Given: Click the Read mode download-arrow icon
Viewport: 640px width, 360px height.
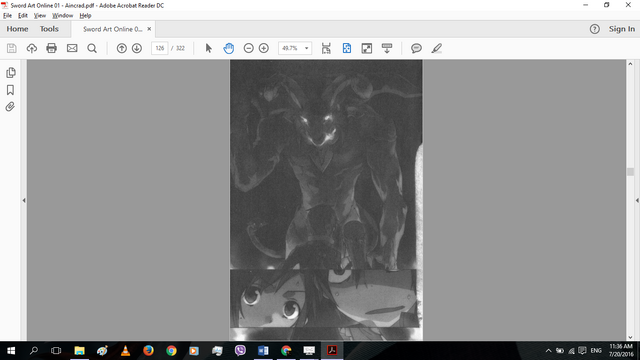Looking at the screenshot, I should point(387,48).
